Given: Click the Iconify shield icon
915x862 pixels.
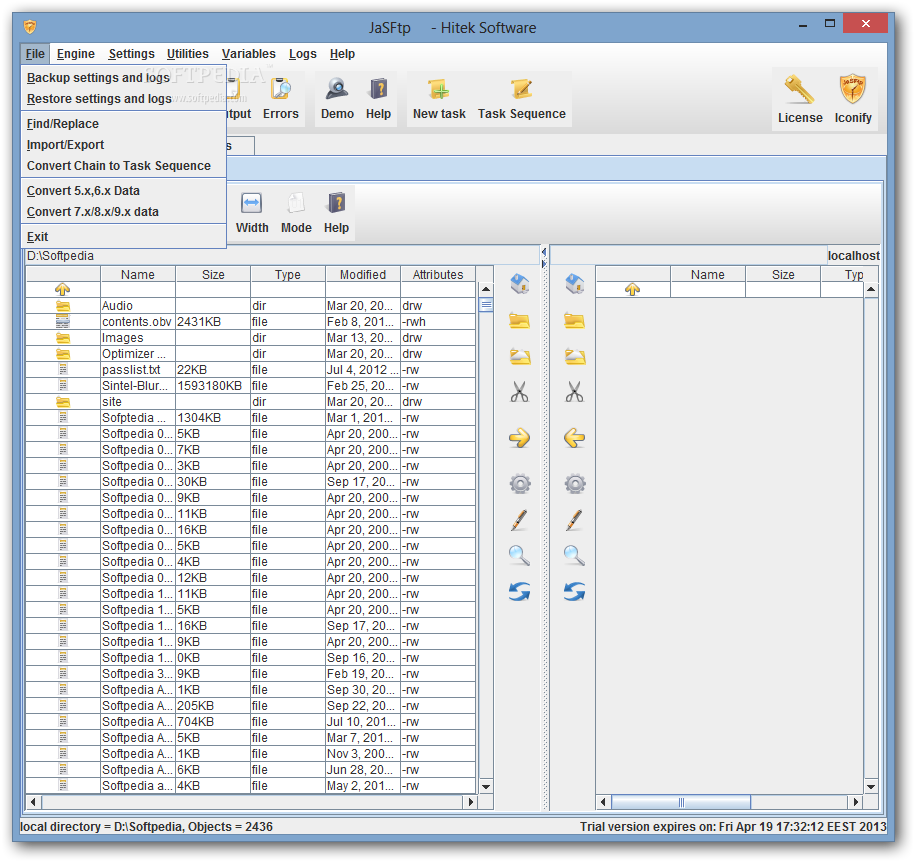Looking at the screenshot, I should tap(853, 99).
